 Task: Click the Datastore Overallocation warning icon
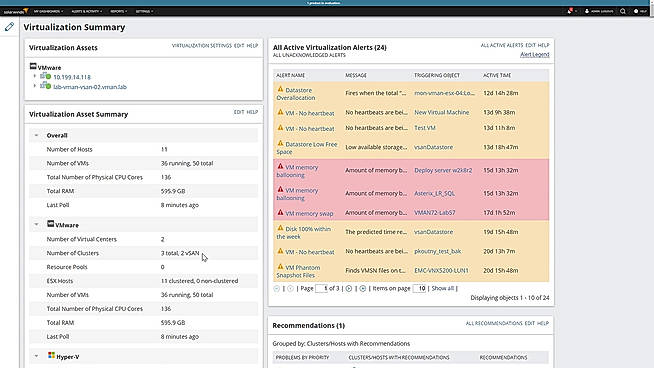pos(280,89)
